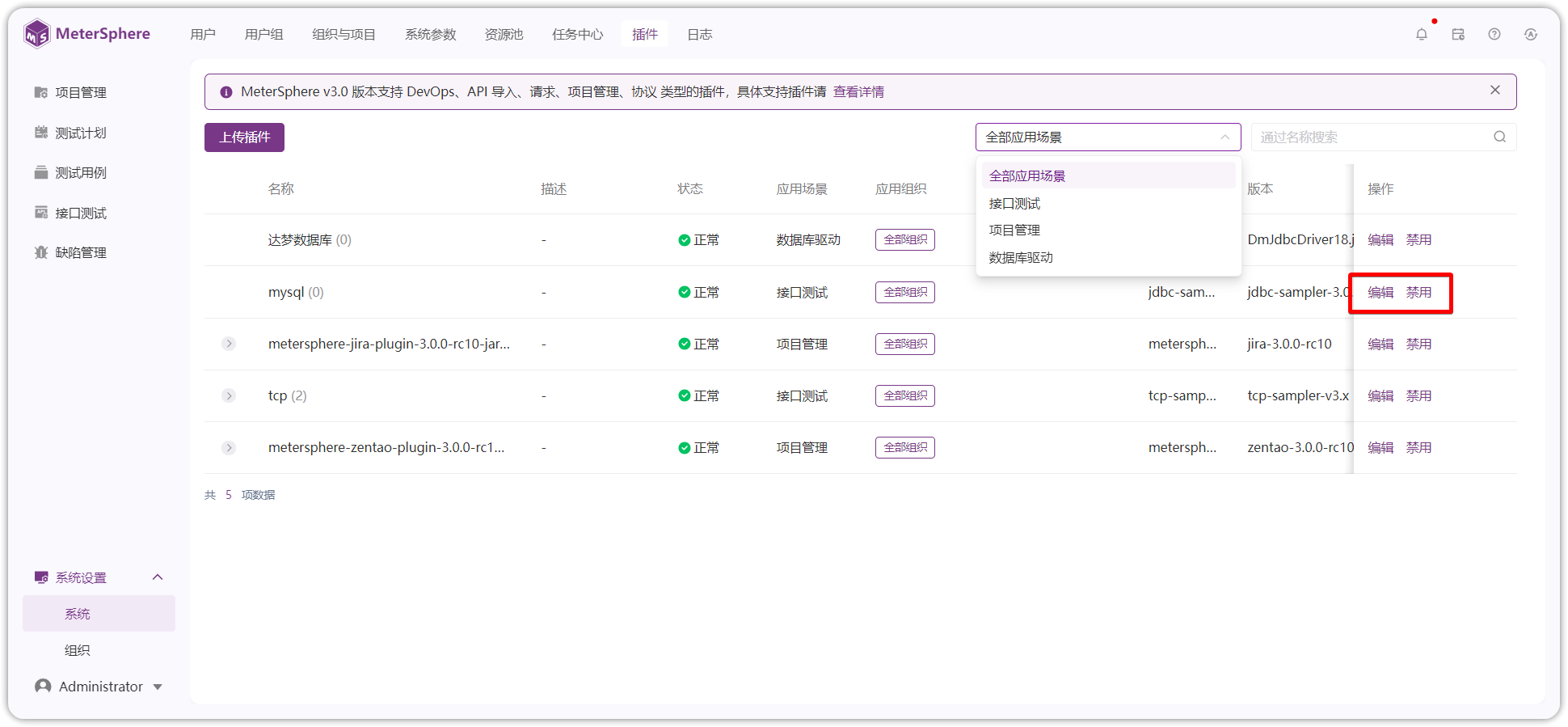This screenshot has height=727, width=1568.
Task: Open the help question mark icon
Action: 1494,34
